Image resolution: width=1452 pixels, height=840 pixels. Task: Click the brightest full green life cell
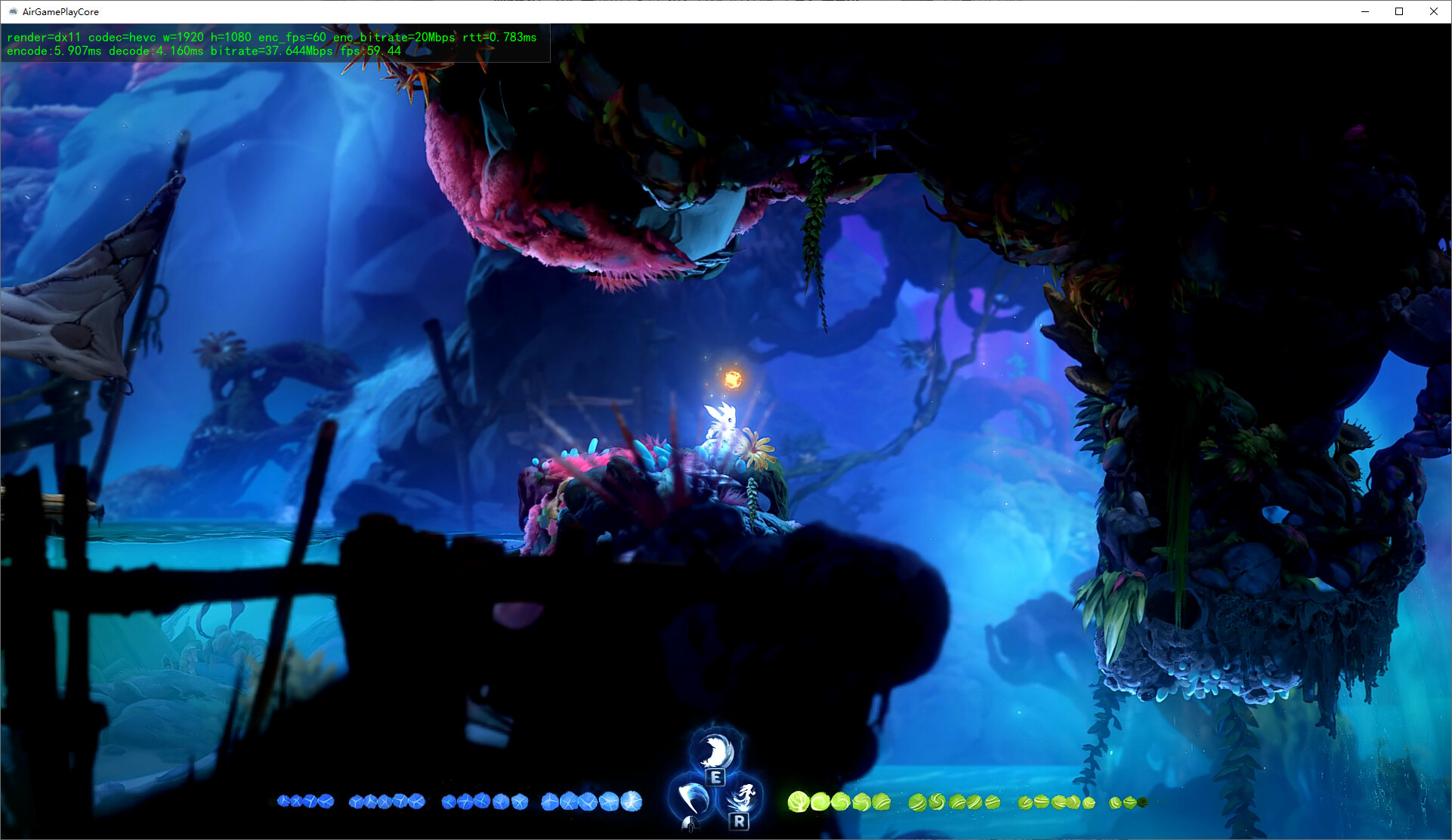(799, 801)
